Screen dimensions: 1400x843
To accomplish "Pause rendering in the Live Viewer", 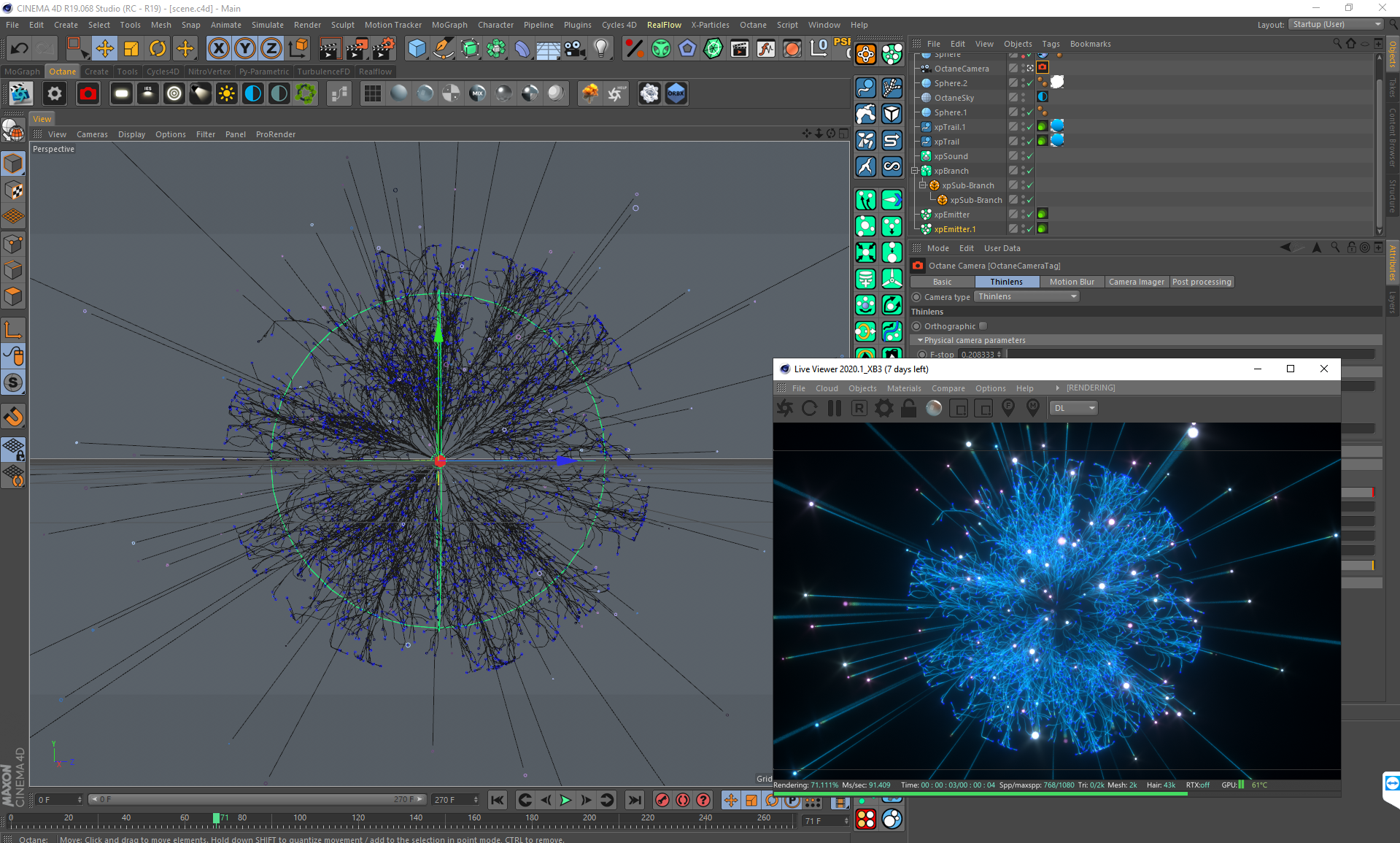I will 835,409.
